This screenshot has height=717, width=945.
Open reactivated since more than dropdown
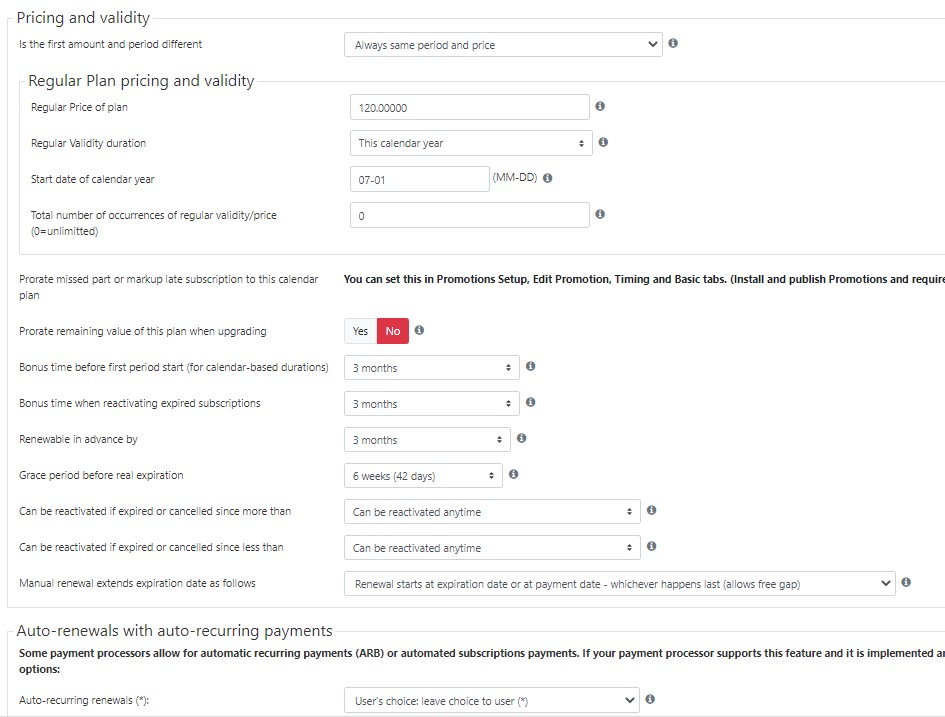[x=492, y=512]
